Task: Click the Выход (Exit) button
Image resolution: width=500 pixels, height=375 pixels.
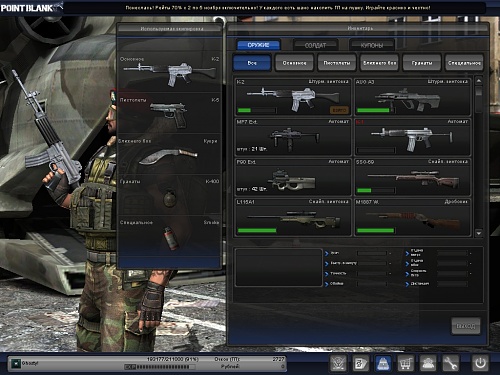Action: (x=466, y=326)
